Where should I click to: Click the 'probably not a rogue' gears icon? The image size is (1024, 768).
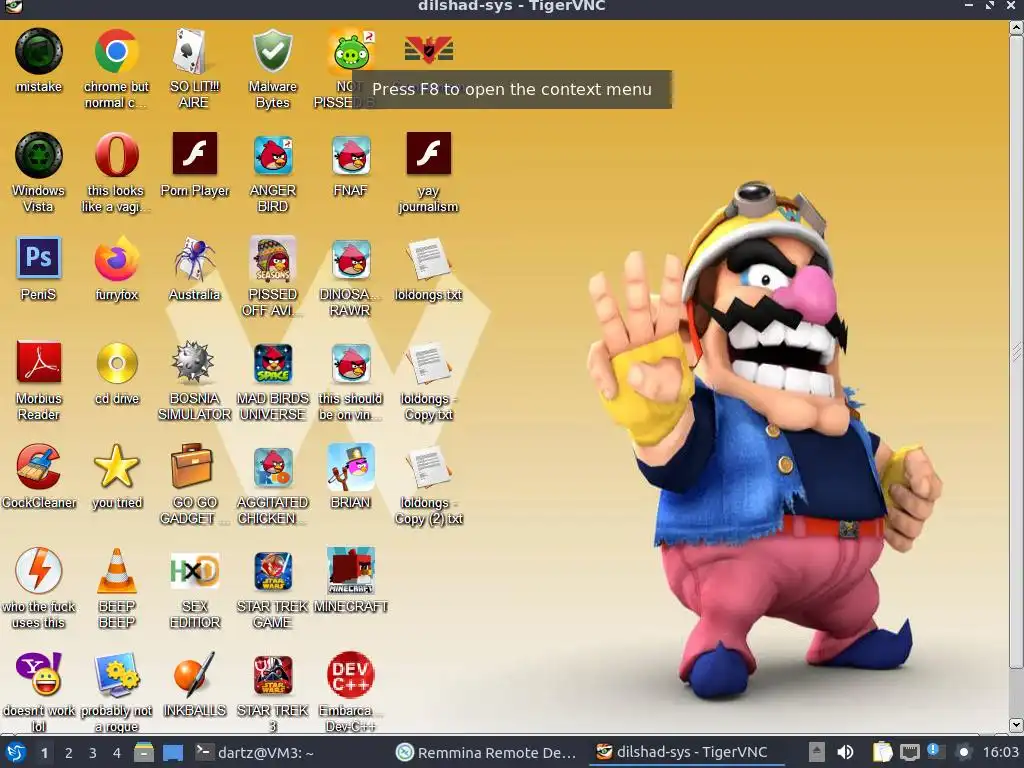[x=116, y=674]
